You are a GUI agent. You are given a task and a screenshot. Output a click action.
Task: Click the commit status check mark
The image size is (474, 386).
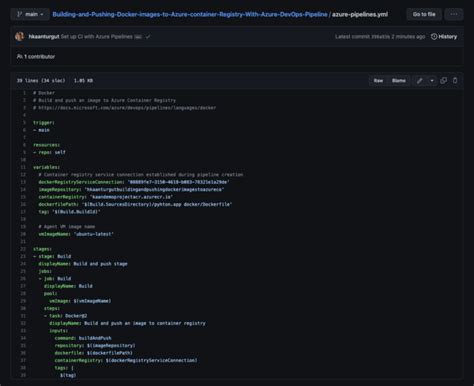tap(148, 37)
